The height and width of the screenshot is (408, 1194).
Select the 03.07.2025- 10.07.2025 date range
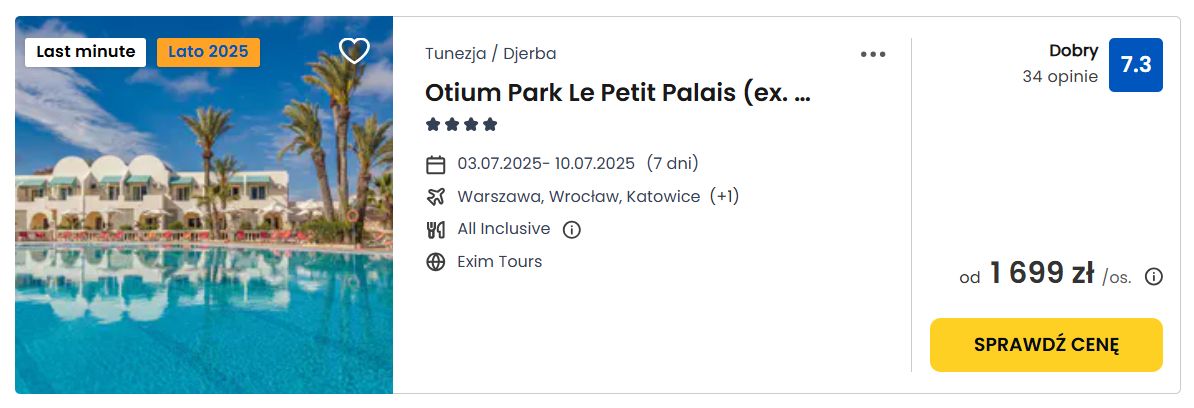point(546,164)
